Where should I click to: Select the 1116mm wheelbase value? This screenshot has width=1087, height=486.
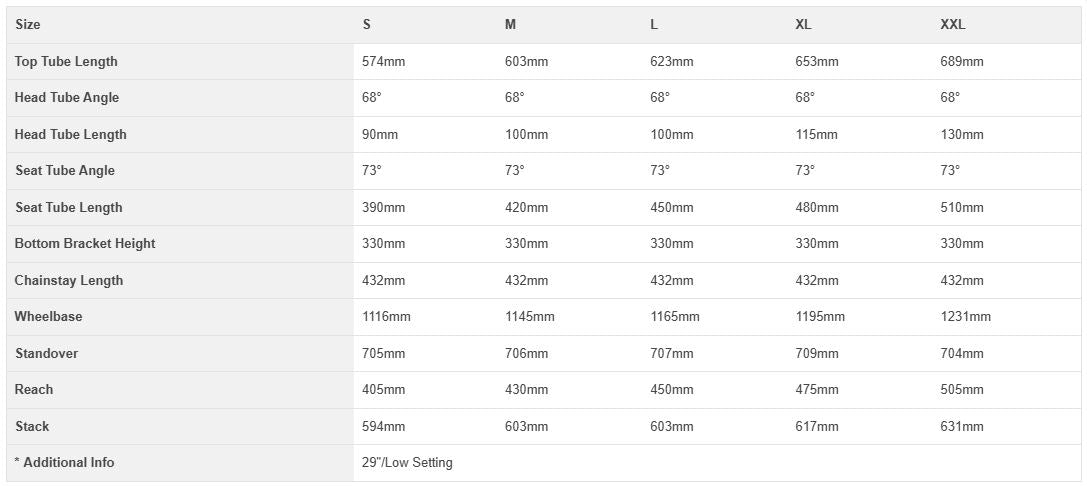pyautogui.click(x=386, y=317)
